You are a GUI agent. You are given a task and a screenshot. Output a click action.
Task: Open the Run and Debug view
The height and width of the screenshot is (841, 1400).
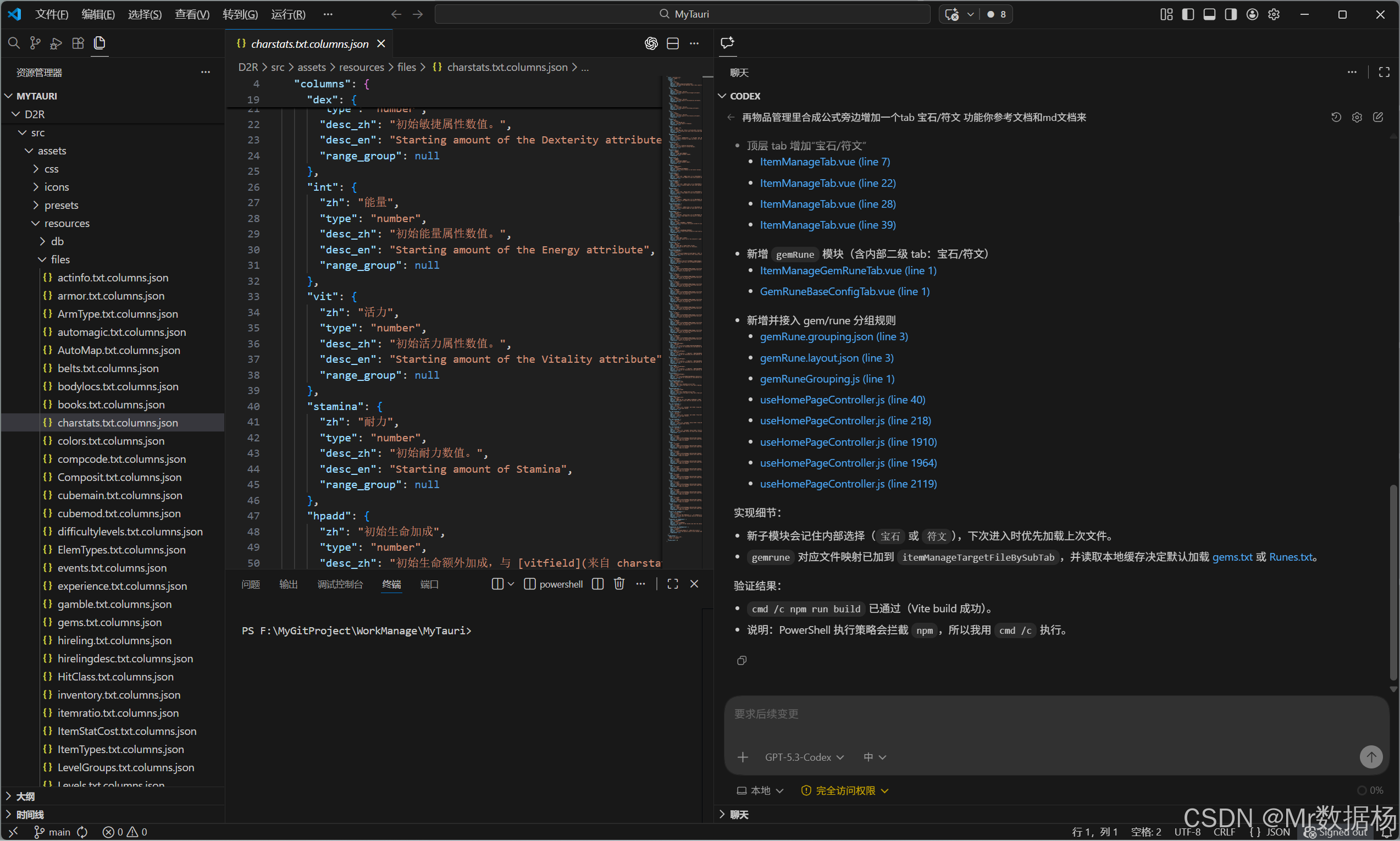point(56,43)
